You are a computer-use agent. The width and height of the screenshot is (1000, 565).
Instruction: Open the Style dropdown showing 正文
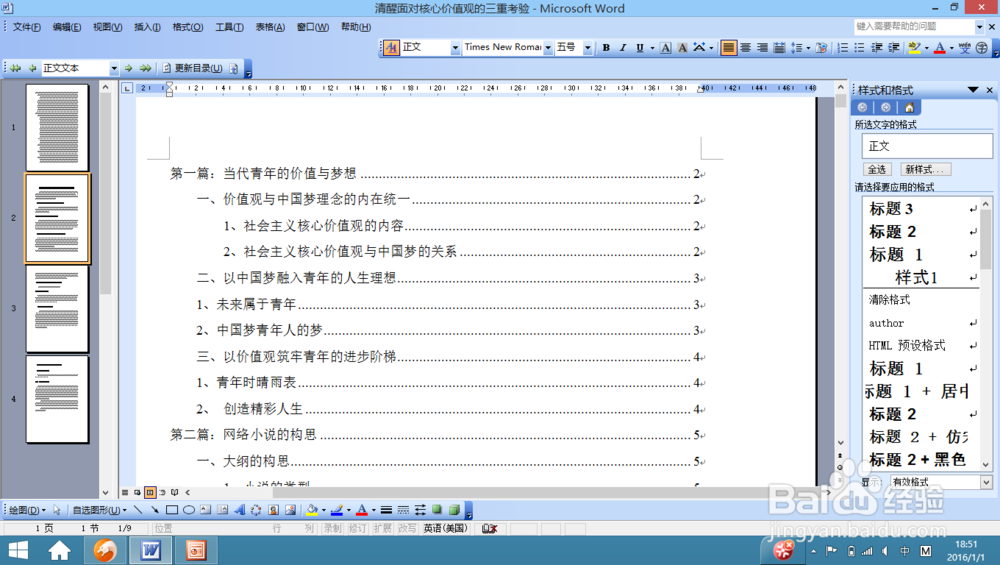pyautogui.click(x=455, y=48)
